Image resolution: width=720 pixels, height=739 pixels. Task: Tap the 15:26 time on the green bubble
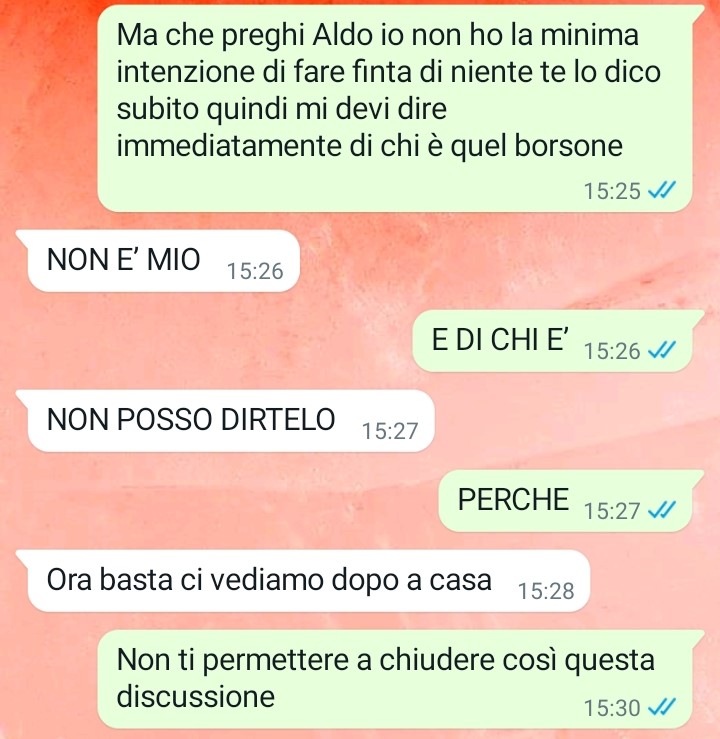click(612, 351)
